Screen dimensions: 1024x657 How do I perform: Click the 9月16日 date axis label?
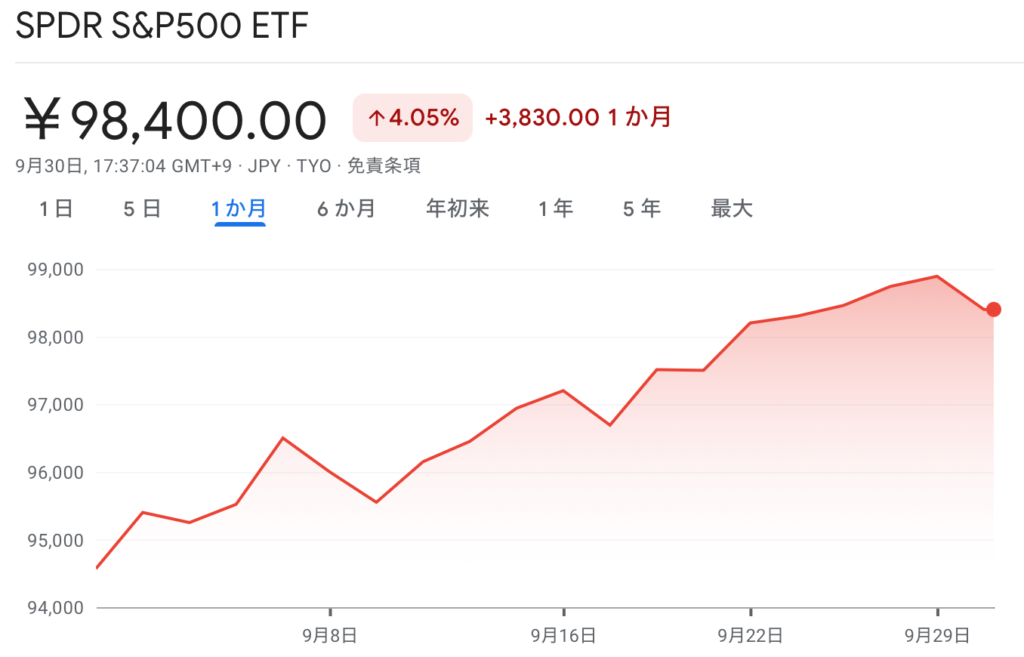tap(564, 634)
